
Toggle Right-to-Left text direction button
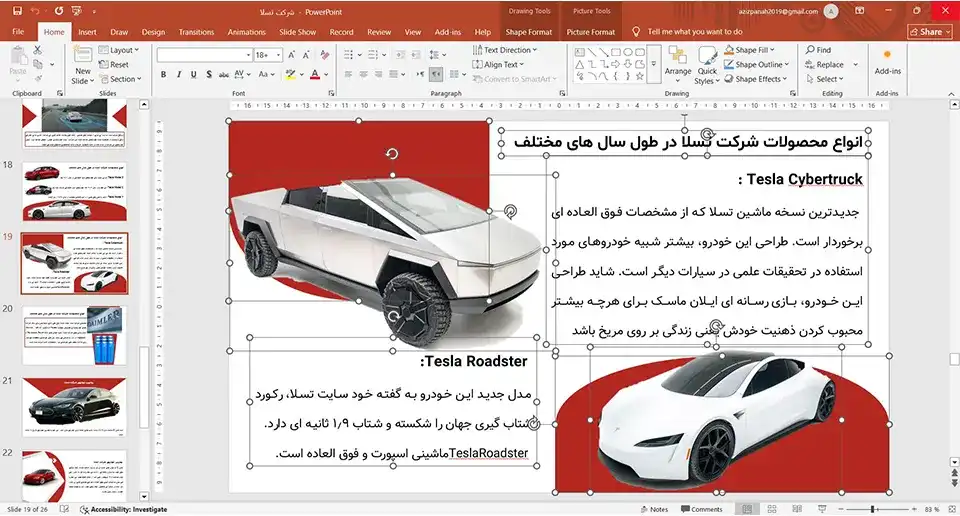tap(436, 75)
